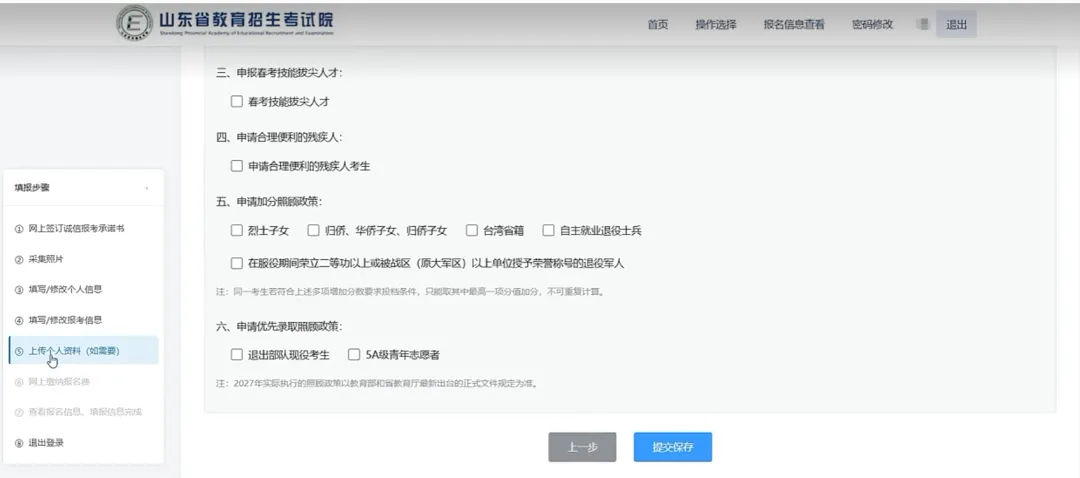1080x478 pixels.
Task: Click heading 四、申请合理便利的残疾人
Action: click(279, 137)
